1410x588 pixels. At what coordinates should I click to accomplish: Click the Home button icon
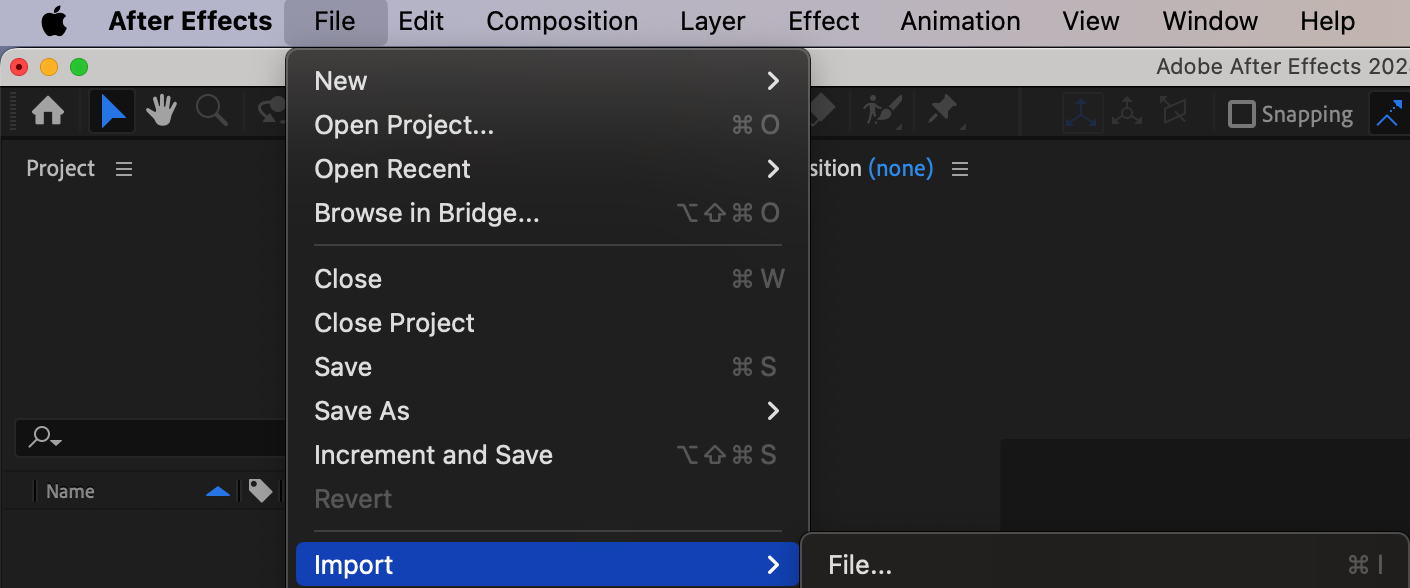point(48,111)
